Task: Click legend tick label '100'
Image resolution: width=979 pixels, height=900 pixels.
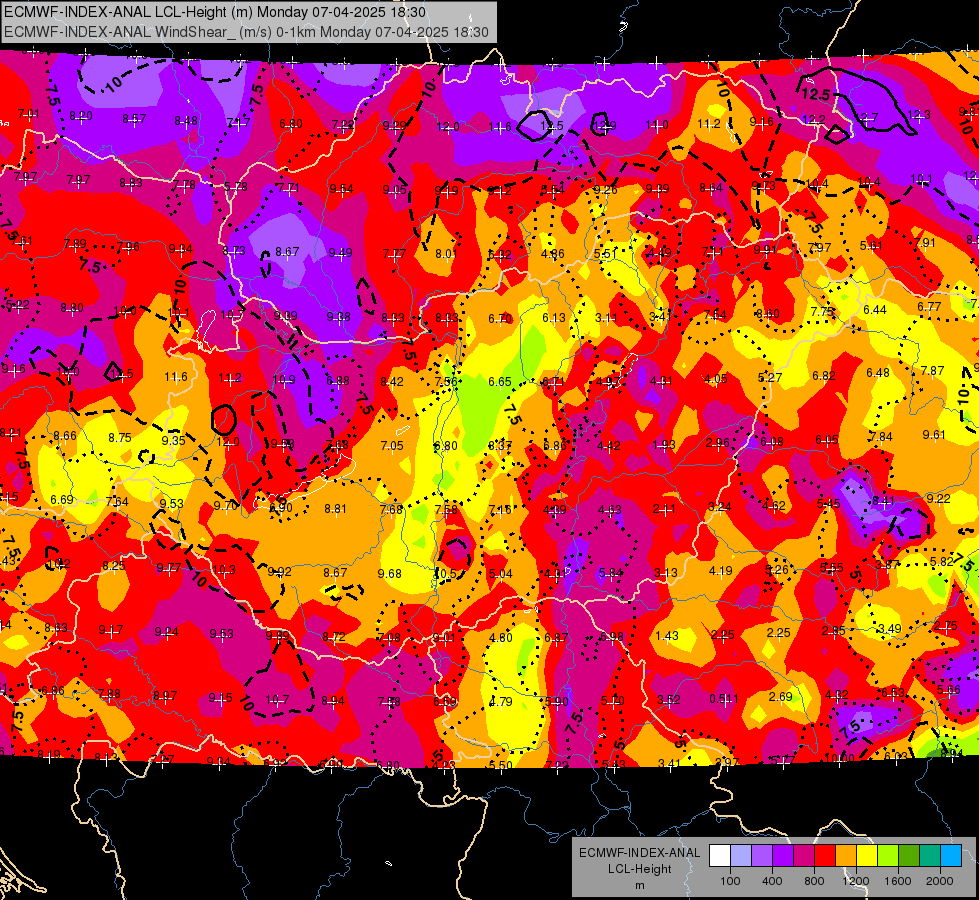Action: point(730,881)
